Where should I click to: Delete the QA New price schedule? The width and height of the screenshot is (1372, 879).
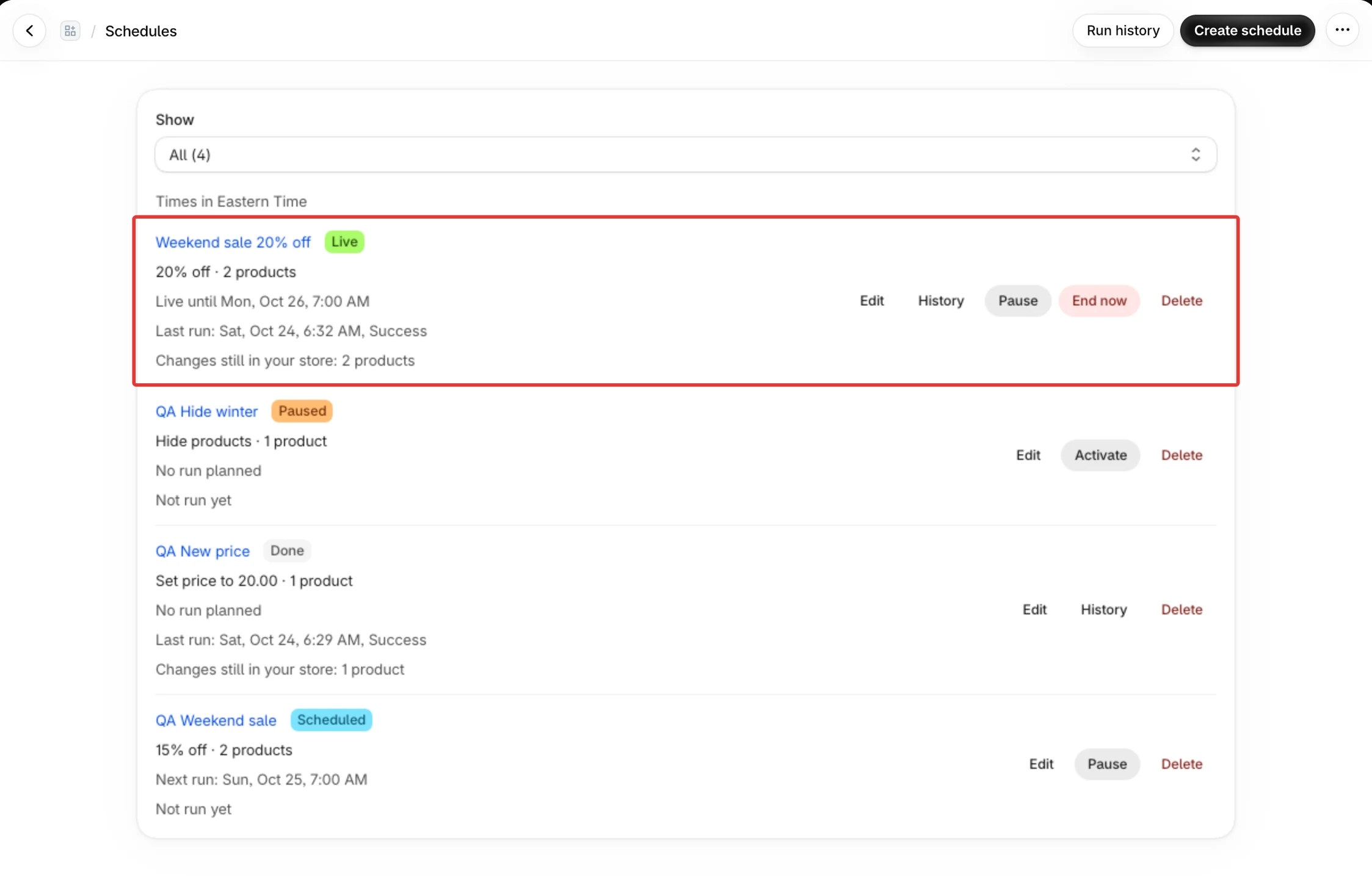coord(1181,610)
